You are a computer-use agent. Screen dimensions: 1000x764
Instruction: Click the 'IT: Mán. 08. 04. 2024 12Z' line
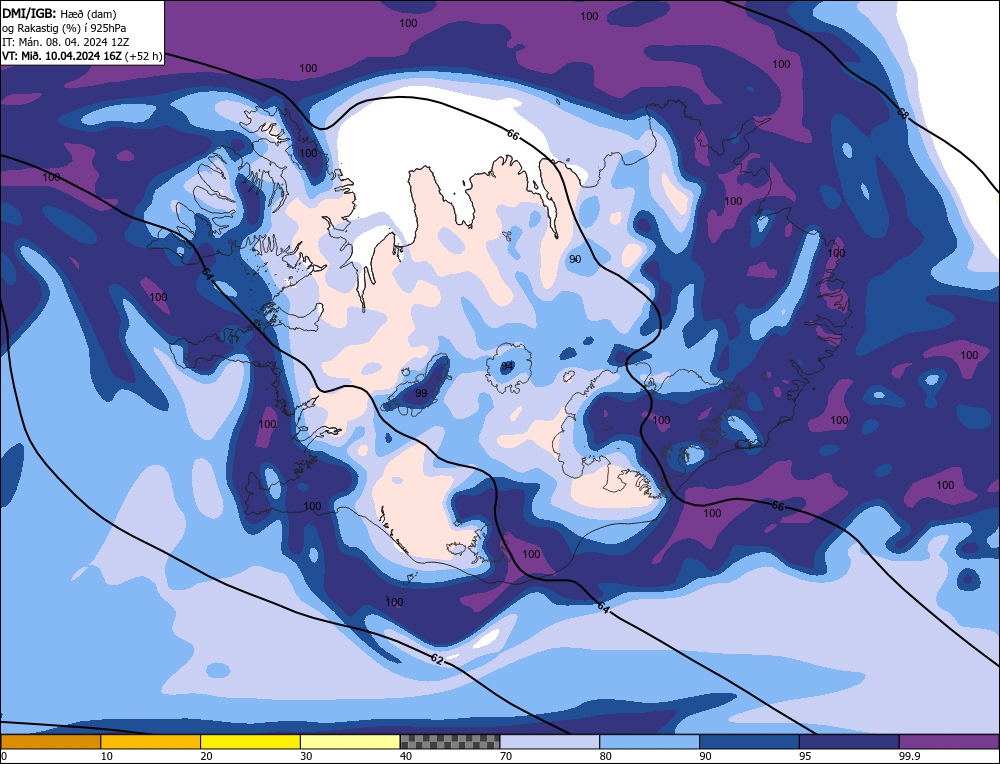tap(66, 42)
